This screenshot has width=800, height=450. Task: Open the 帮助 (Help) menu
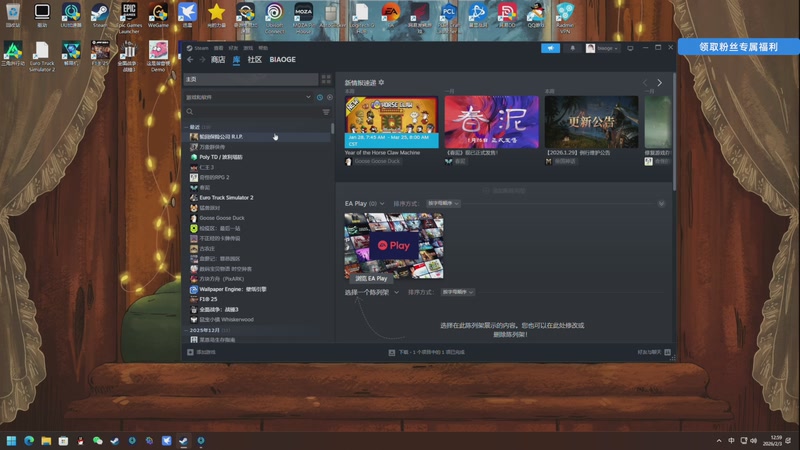pos(263,48)
